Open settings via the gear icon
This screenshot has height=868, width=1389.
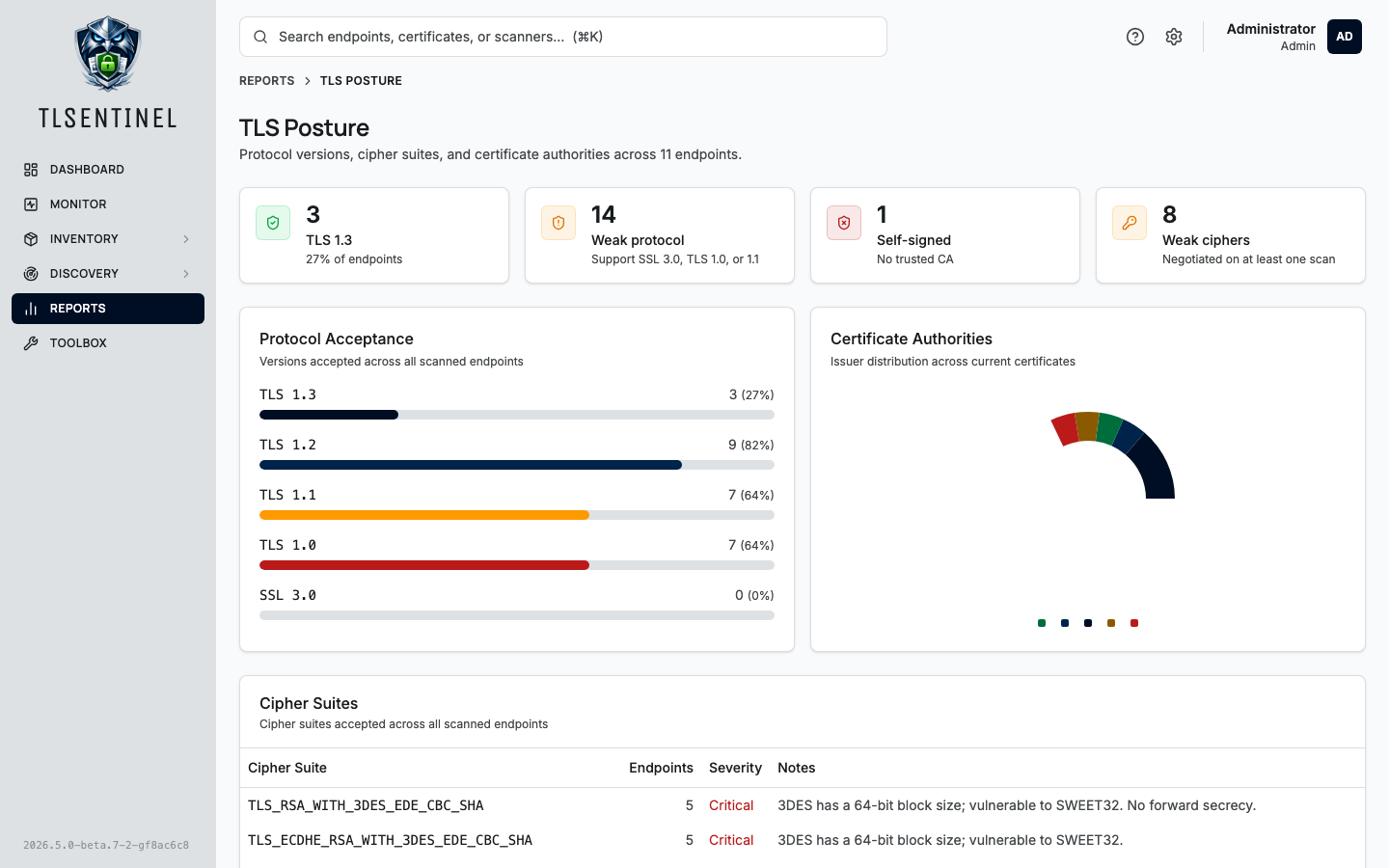coord(1174,37)
